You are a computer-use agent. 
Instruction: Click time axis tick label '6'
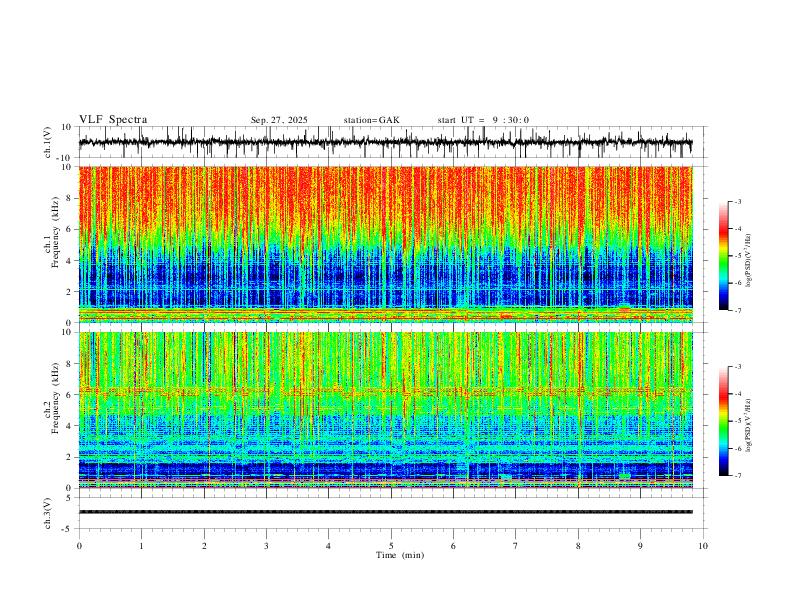453,546
